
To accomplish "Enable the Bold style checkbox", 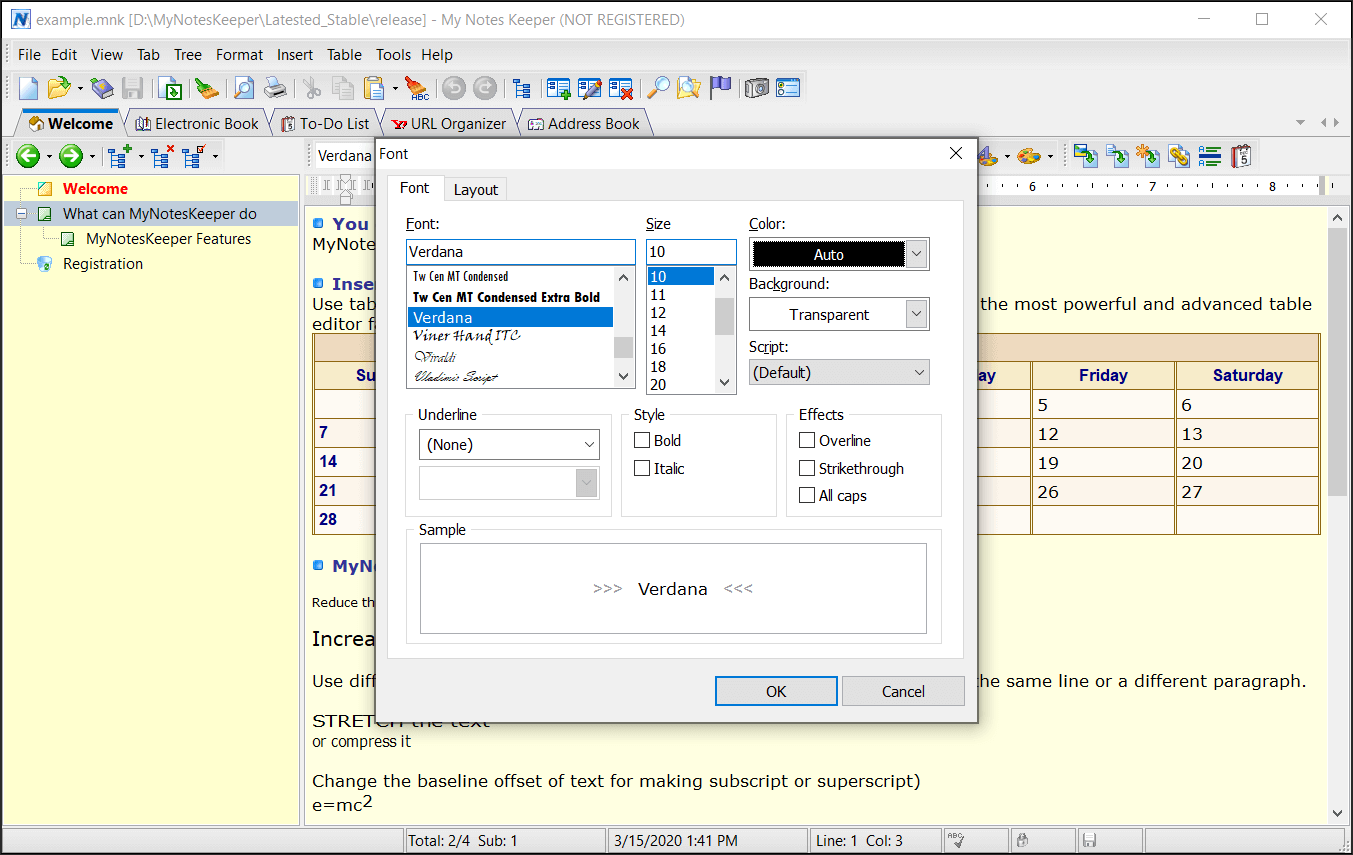I will 642,440.
